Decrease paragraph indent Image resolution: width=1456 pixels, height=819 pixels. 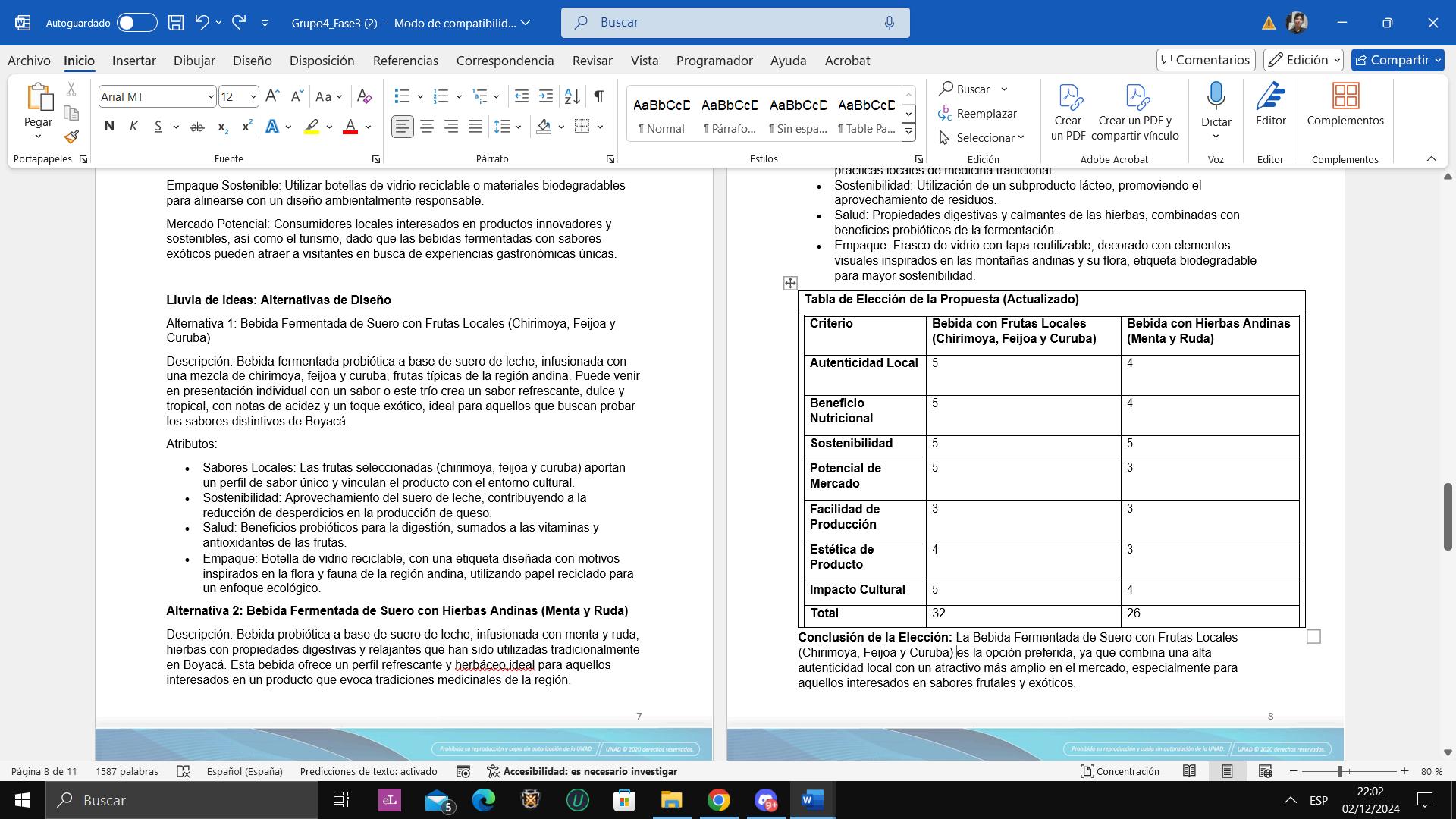click(522, 96)
